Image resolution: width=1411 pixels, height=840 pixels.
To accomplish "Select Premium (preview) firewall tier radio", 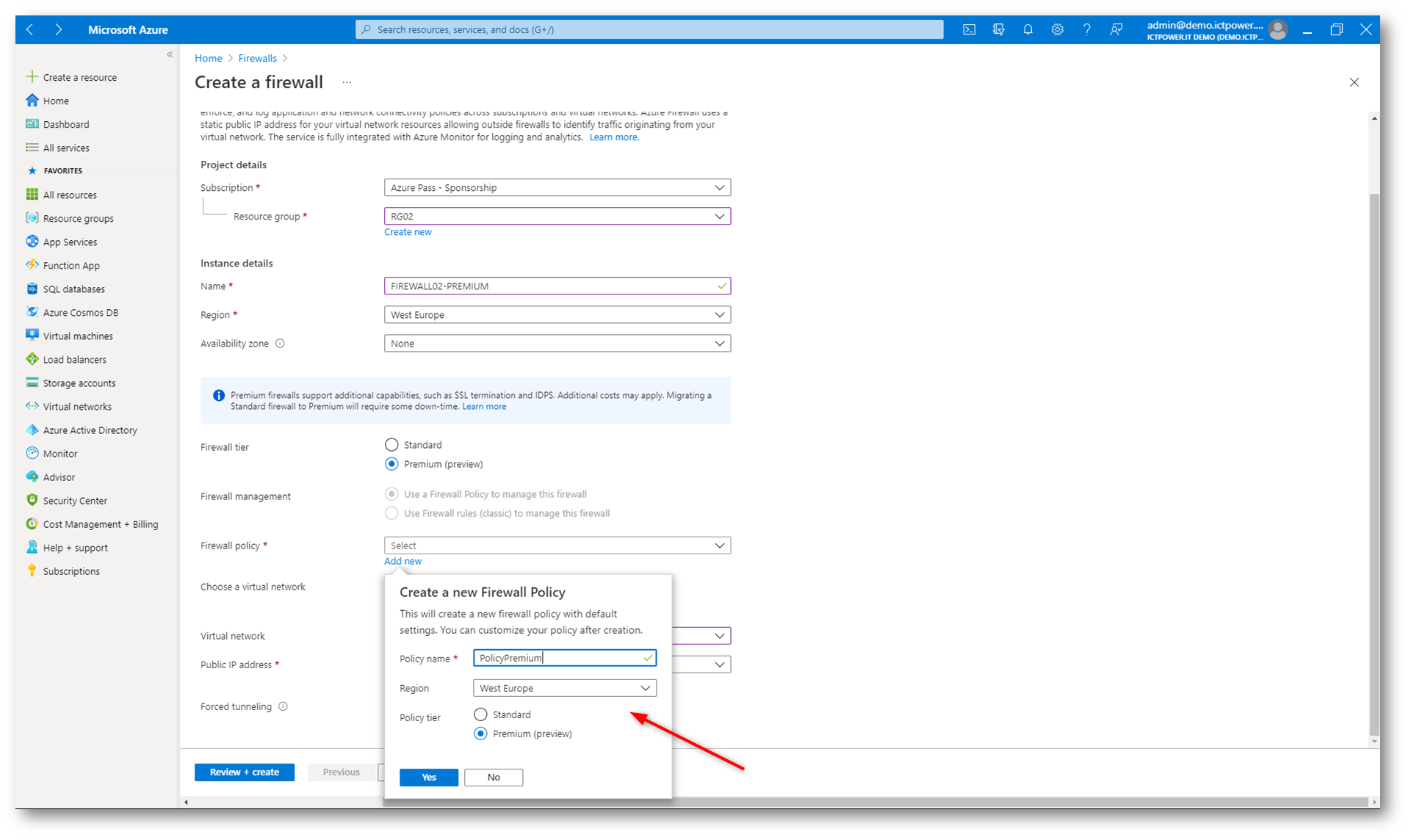I will (391, 464).
